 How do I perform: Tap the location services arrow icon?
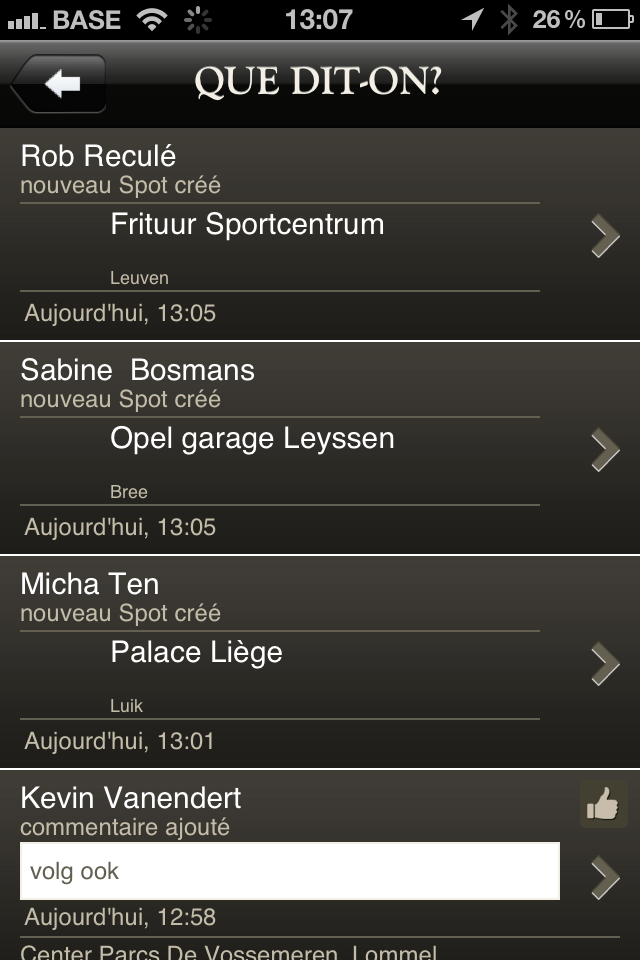[x=472, y=19]
